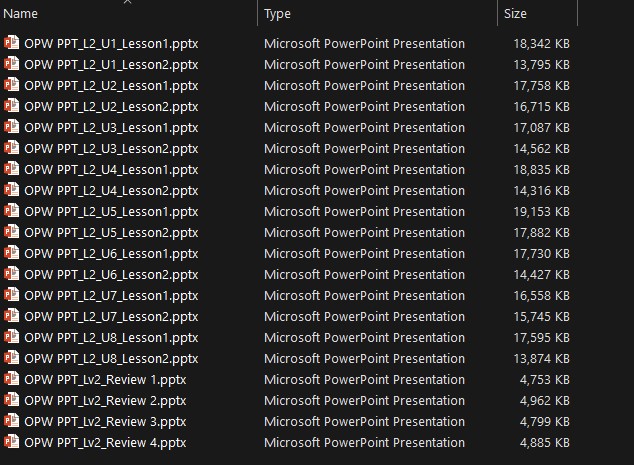This screenshot has height=465, width=634.
Task: Click the PowerPoint icon for OPW PPT_L2_U7_Lesson1.pptx
Action: (11, 295)
